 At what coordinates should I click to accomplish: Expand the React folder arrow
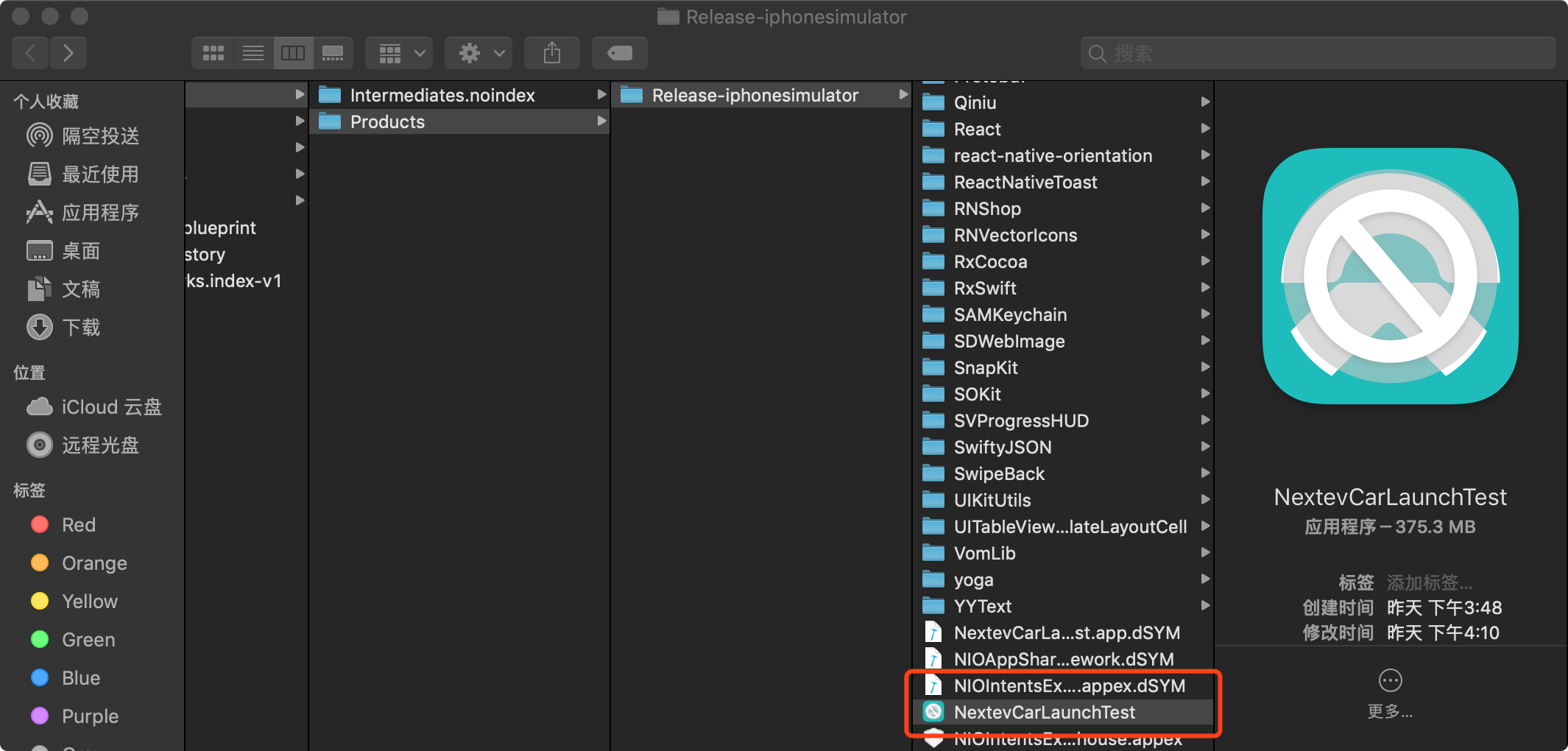tap(1205, 129)
